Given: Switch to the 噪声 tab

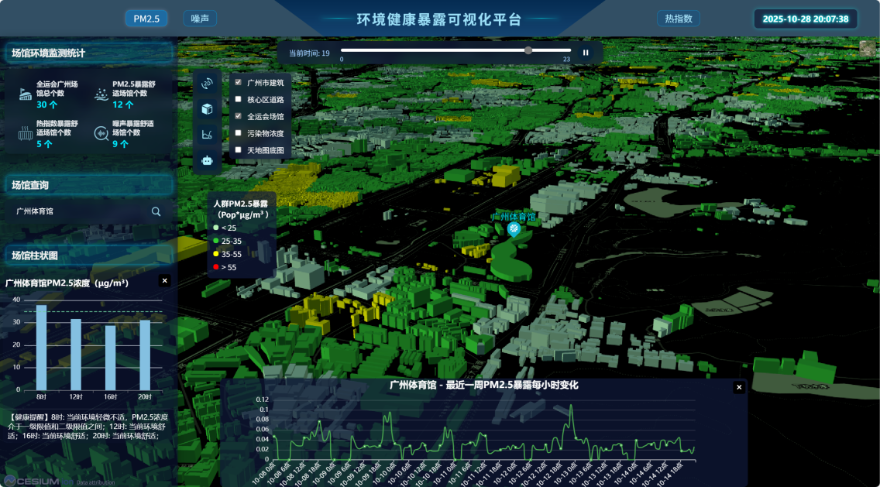Looking at the screenshot, I should tap(200, 18).
